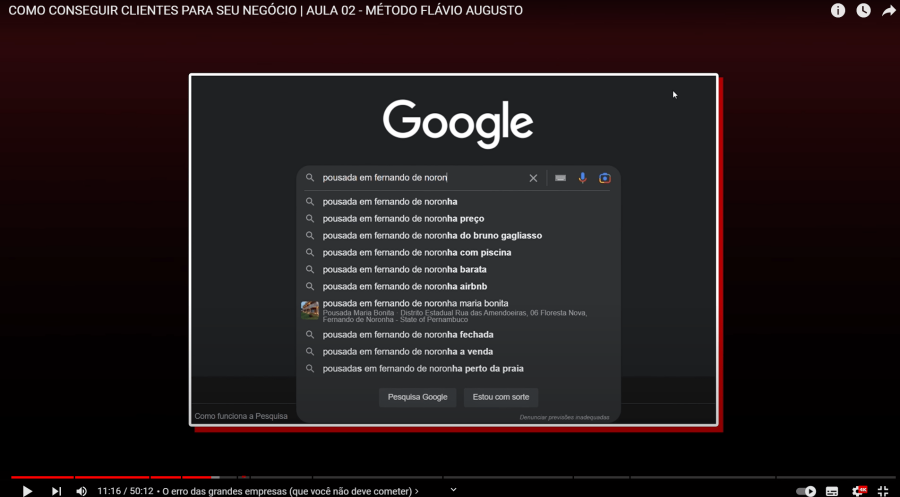Open the video settings gear
900x497 pixels.
pyautogui.click(x=859, y=491)
